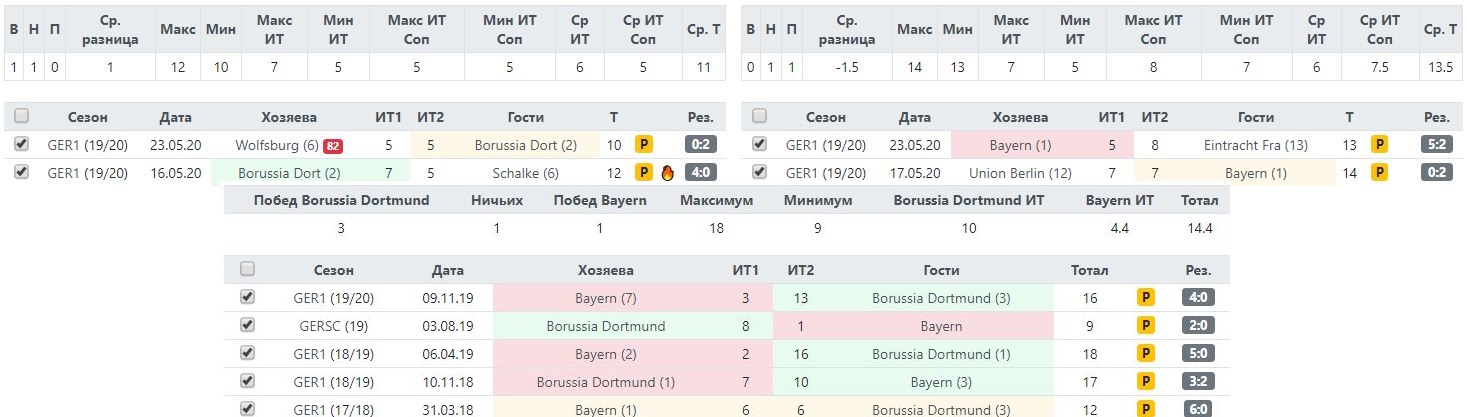Sort head-to-head table by Тотал column

pos(1089,270)
